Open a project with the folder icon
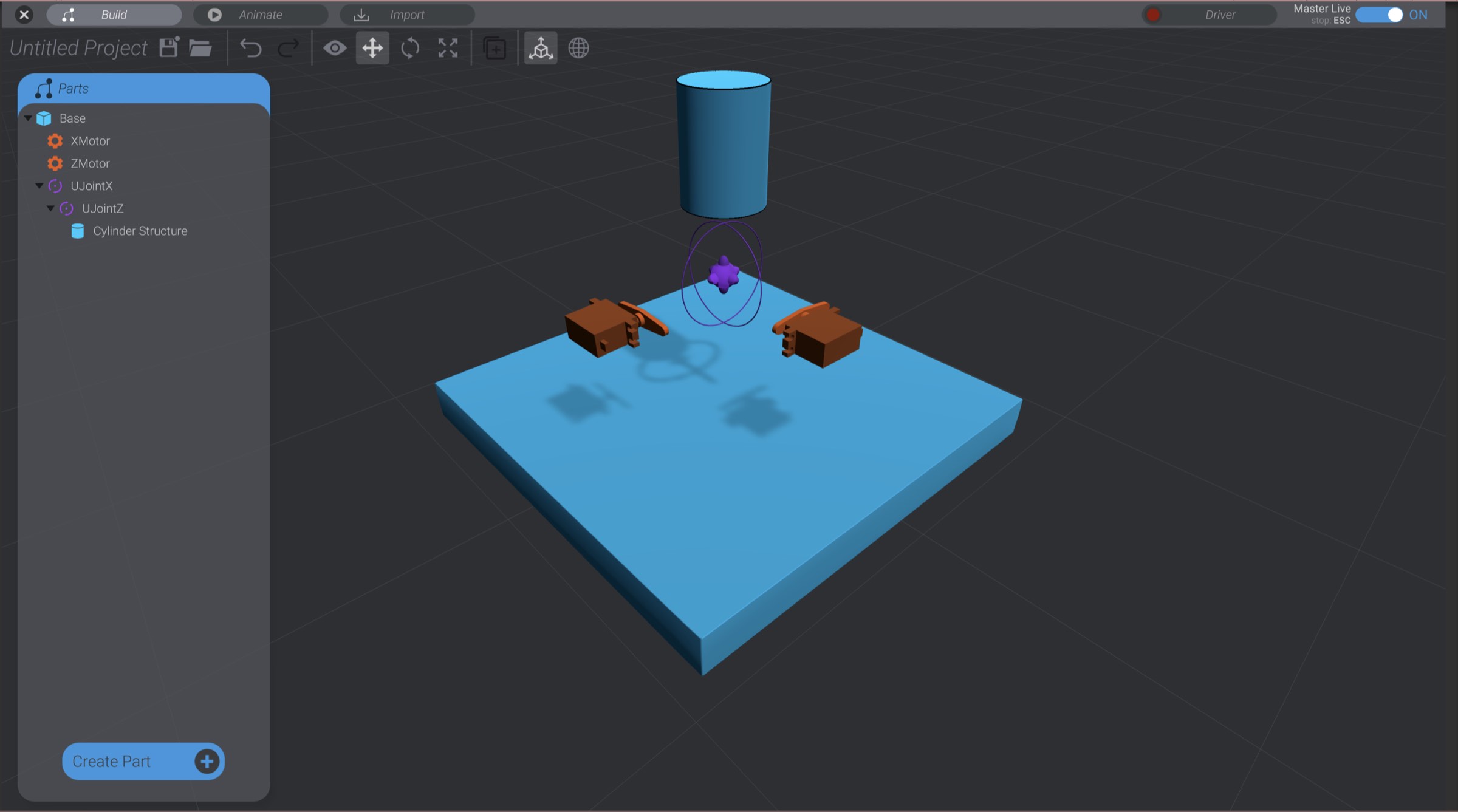 200,49
